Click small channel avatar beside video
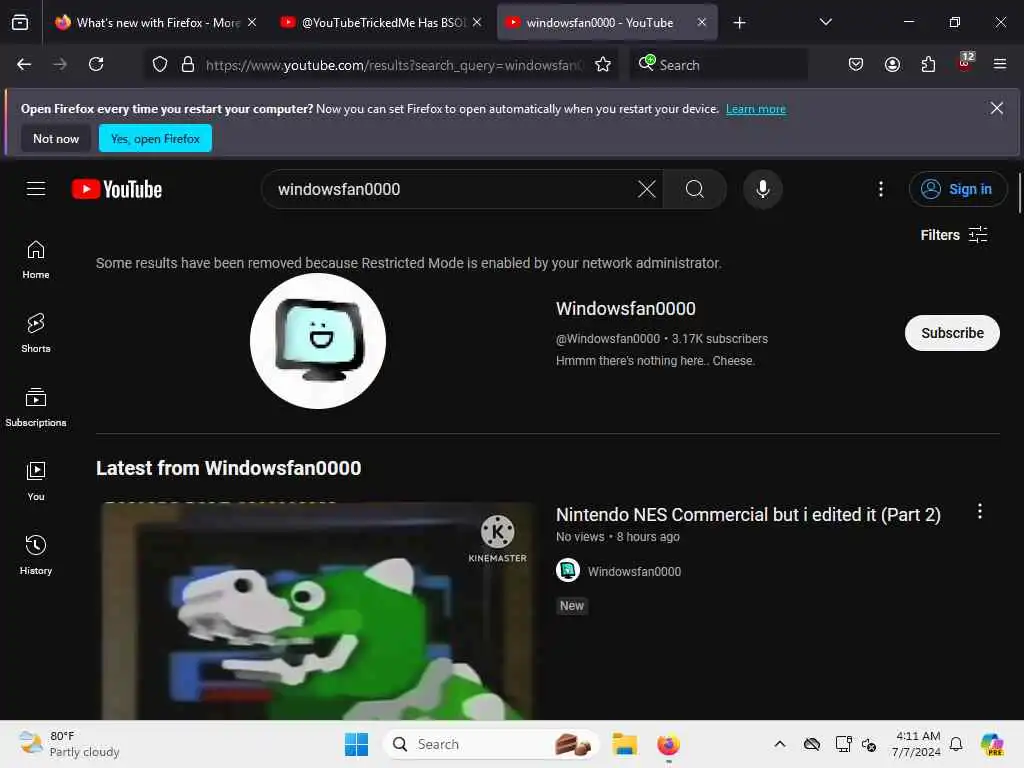Image resolution: width=1024 pixels, height=768 pixels. click(x=568, y=570)
